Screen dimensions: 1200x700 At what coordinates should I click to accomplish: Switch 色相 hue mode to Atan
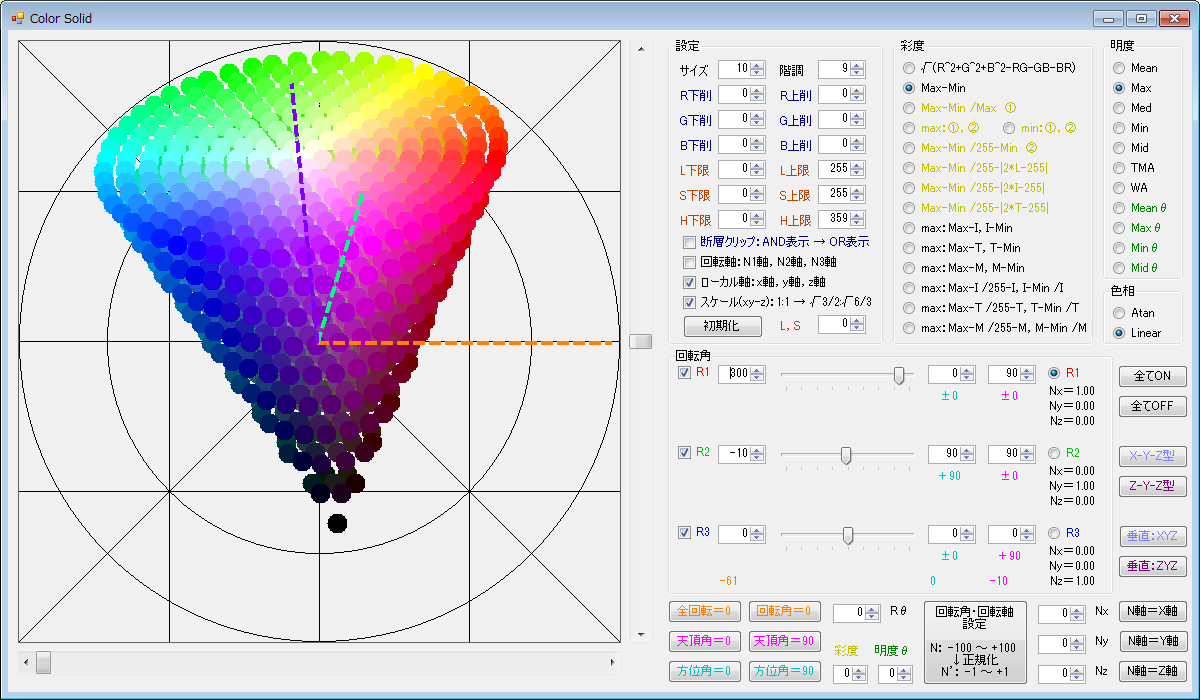pos(1120,313)
